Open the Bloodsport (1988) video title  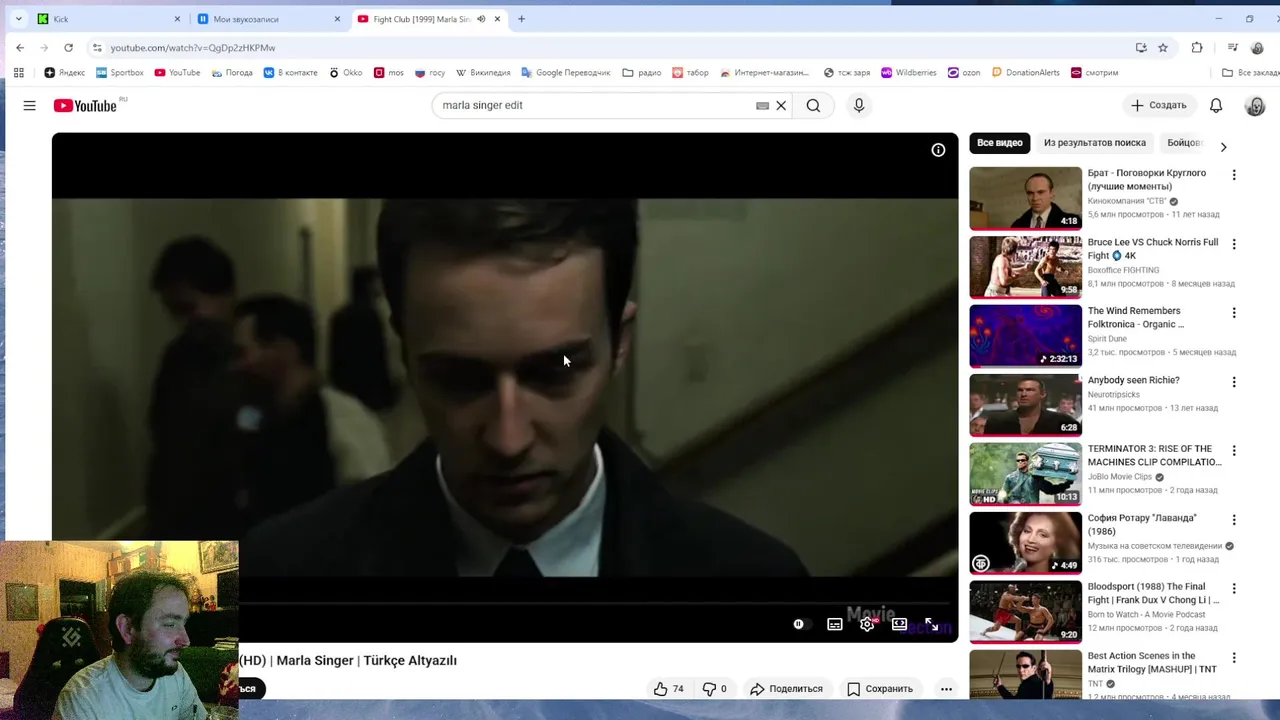pyautogui.click(x=1153, y=593)
